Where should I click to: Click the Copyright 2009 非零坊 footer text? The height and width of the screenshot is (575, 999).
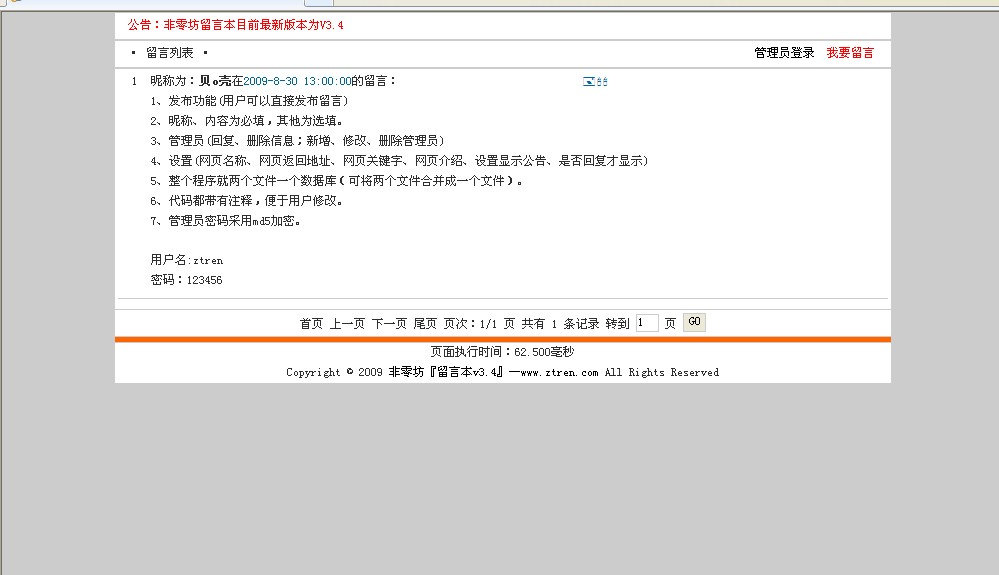(503, 372)
